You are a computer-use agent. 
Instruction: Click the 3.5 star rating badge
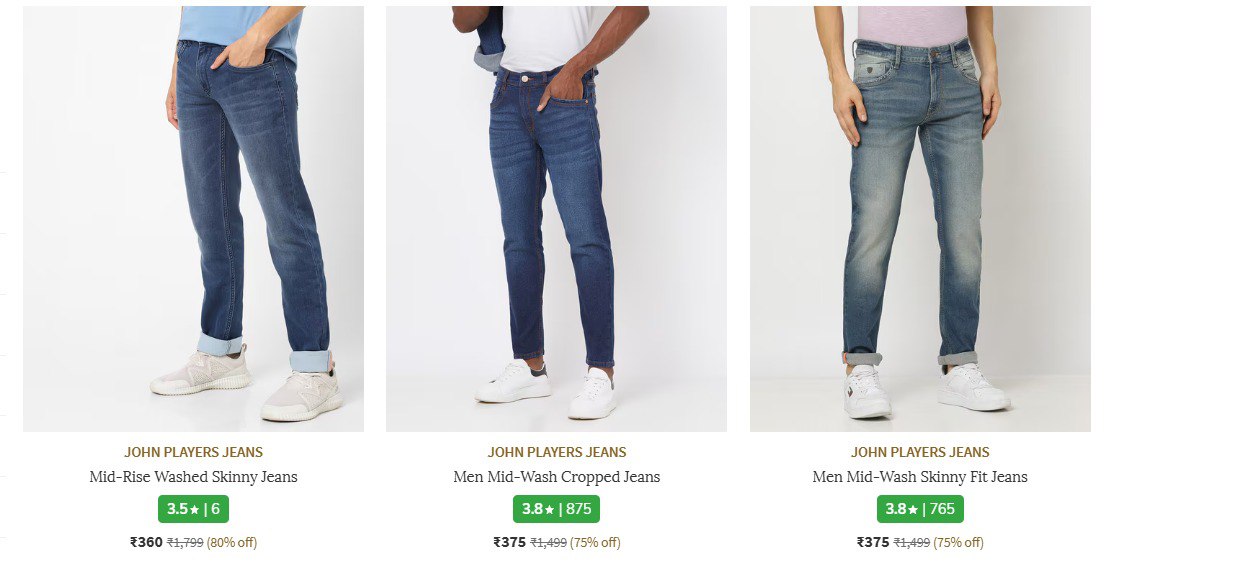click(193, 509)
